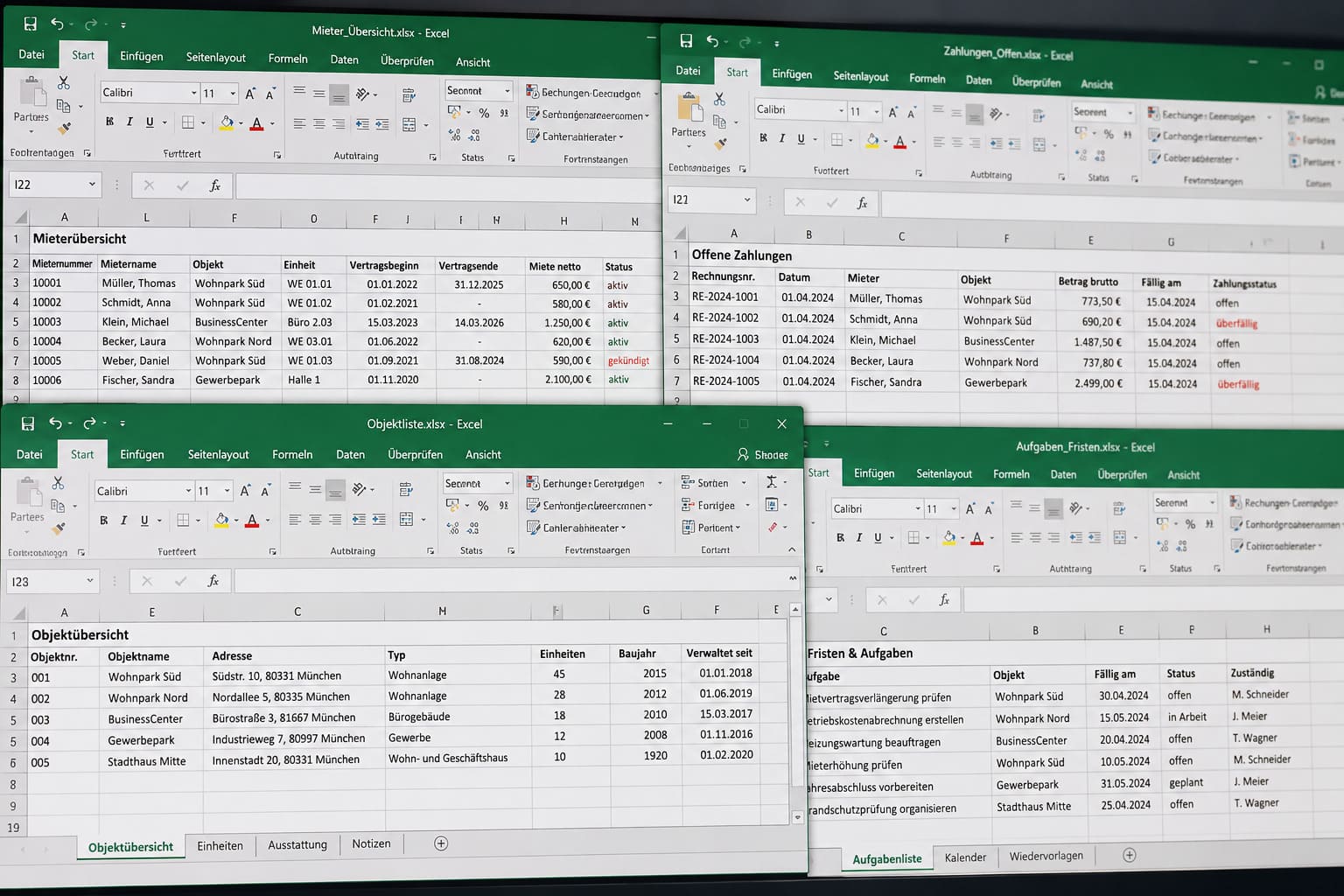Open font size dropdown in Mieter_Übersicht

(x=233, y=93)
